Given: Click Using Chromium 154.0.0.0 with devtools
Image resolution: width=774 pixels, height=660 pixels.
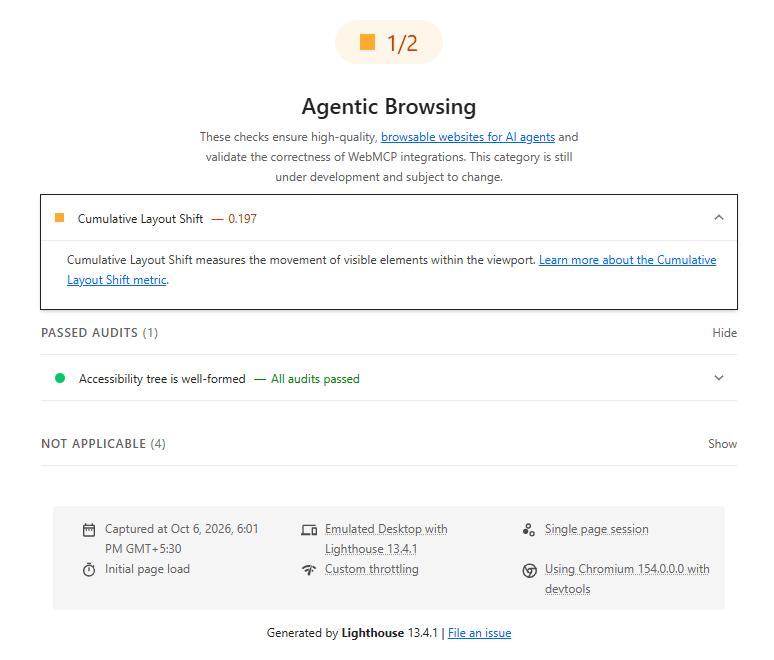Looking at the screenshot, I should pyautogui.click(x=627, y=579).
